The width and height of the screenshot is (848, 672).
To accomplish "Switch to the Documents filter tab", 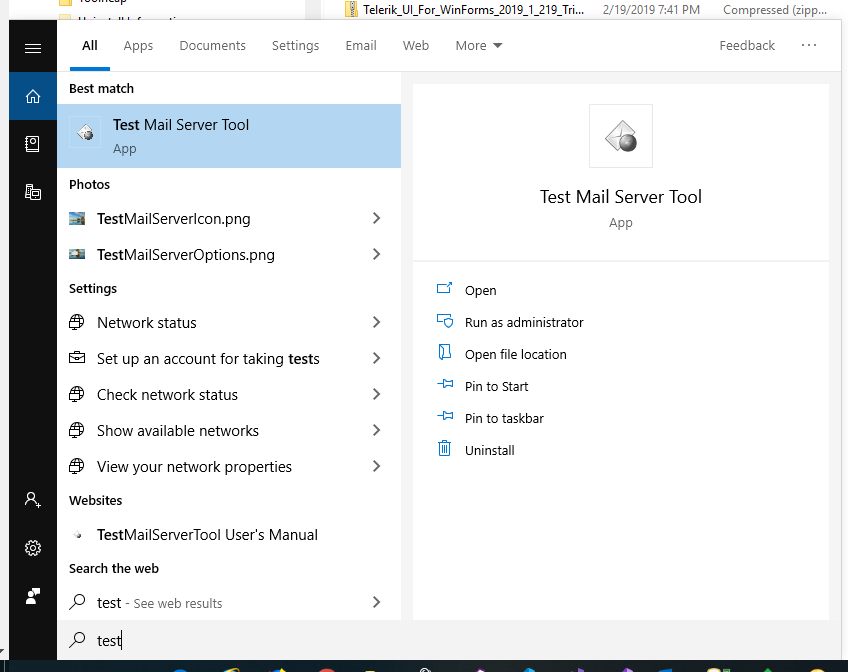I will pyautogui.click(x=212, y=46).
